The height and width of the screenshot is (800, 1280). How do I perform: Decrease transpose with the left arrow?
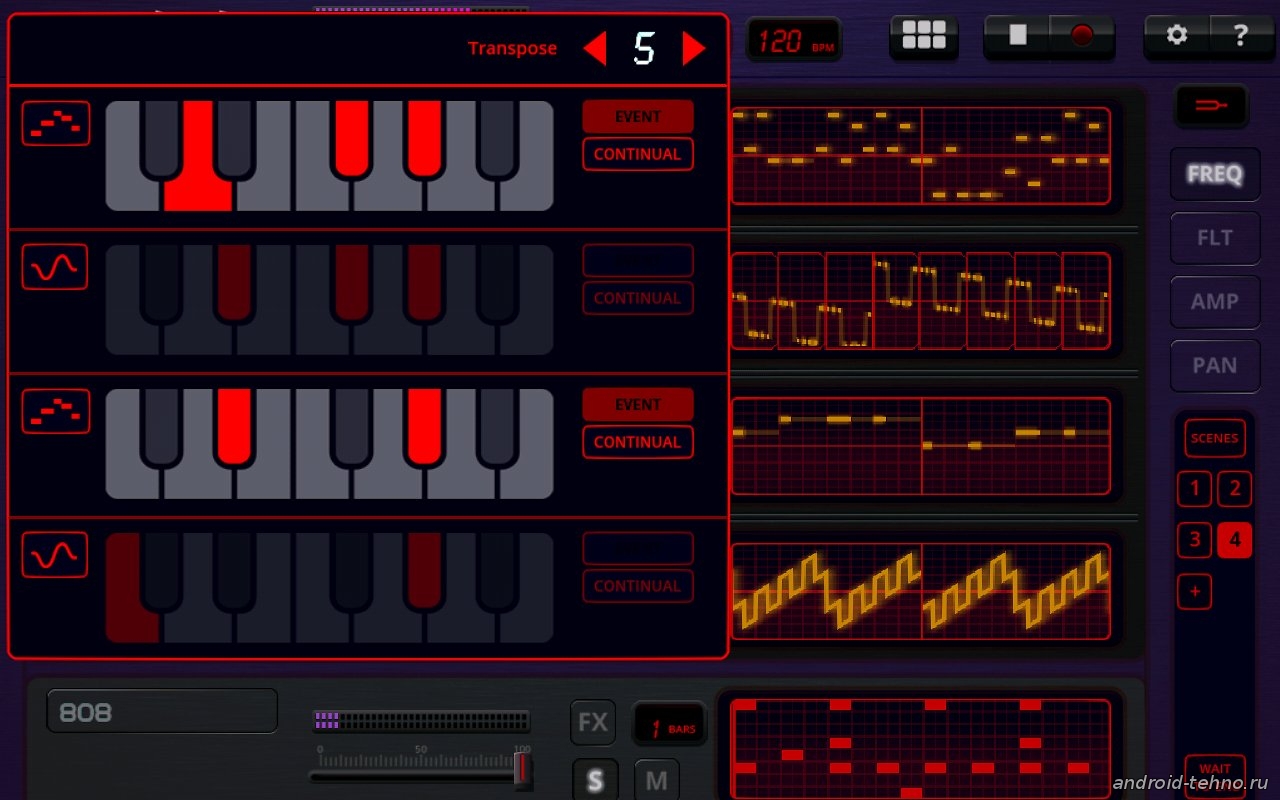595,48
